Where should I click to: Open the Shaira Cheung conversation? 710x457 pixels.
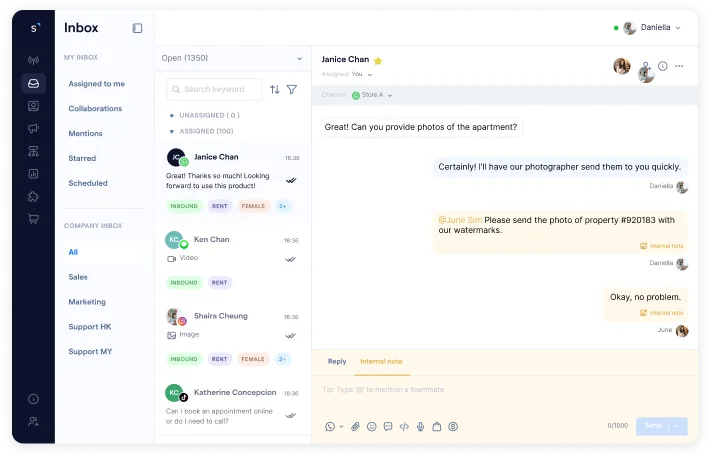coord(233,337)
